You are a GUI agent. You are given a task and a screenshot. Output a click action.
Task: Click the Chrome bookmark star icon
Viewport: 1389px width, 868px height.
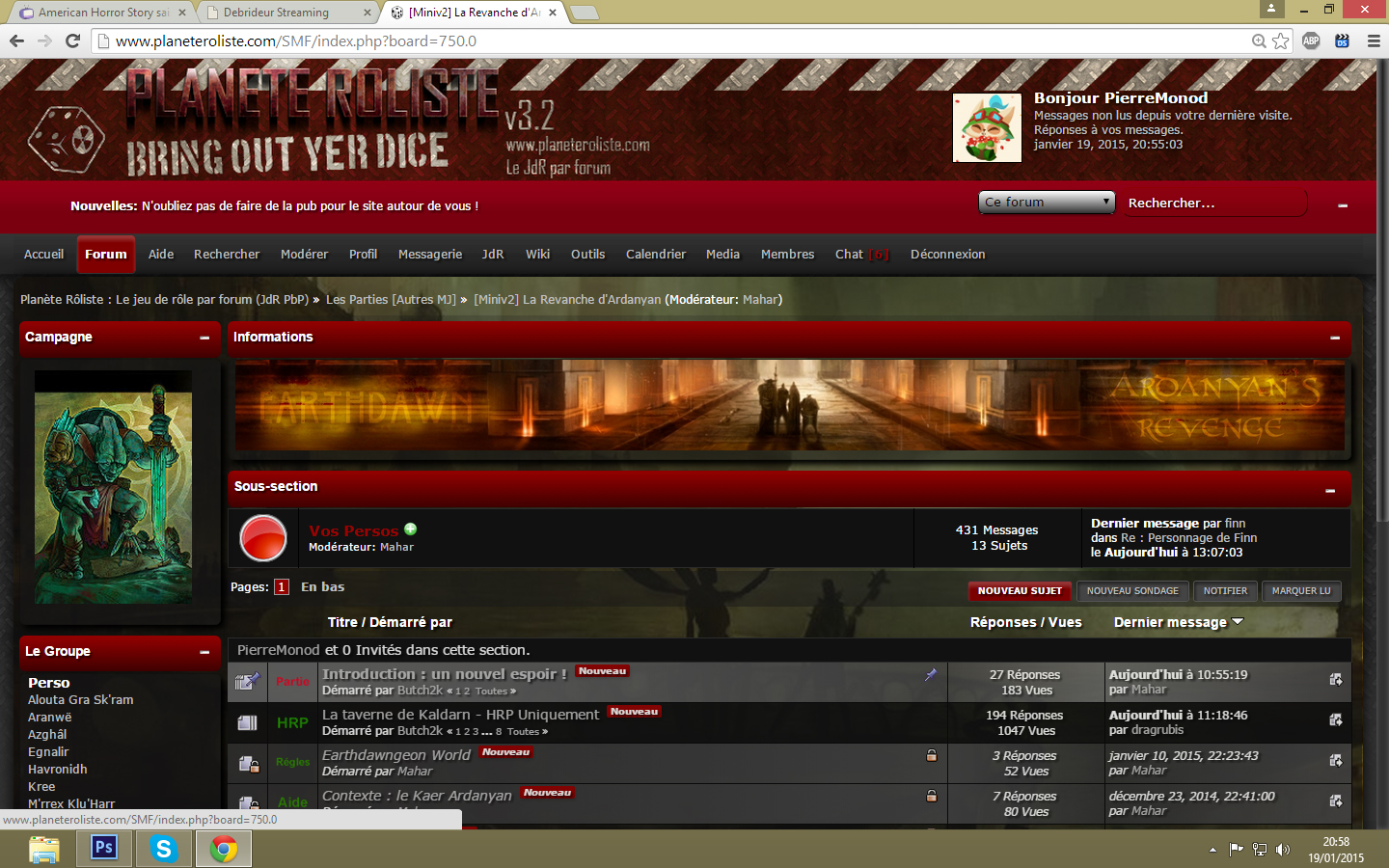(1280, 41)
